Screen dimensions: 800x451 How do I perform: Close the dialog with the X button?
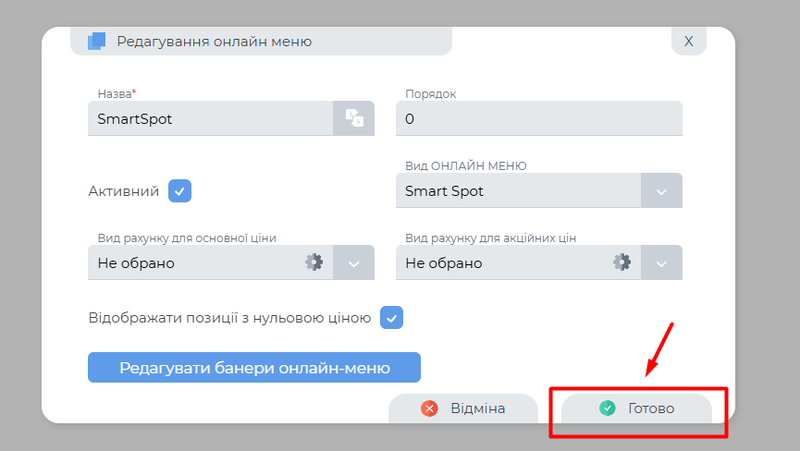688,41
